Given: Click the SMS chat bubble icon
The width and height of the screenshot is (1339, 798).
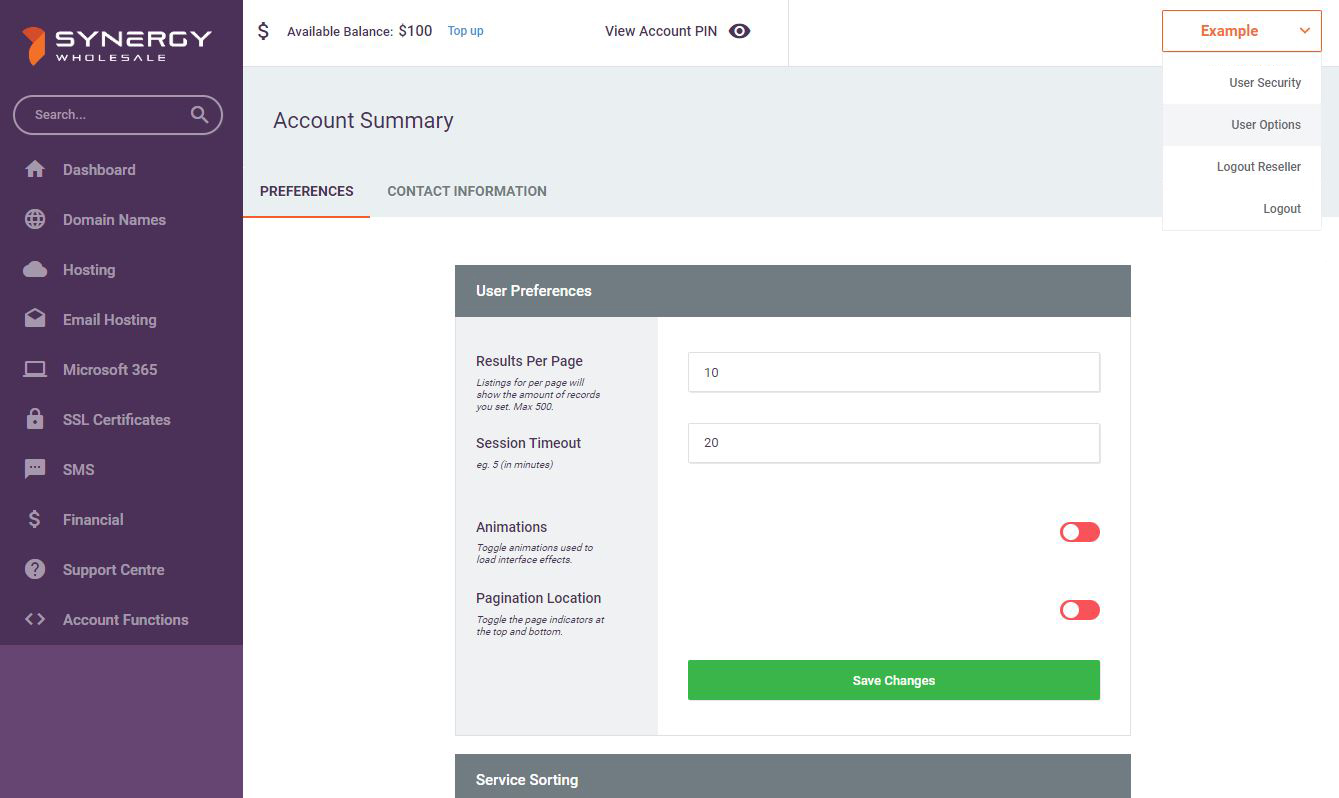Looking at the screenshot, I should coord(35,469).
